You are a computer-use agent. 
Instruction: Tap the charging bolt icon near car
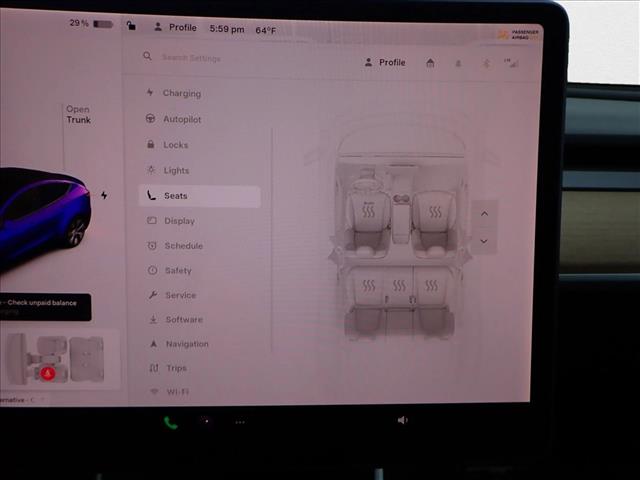104,195
